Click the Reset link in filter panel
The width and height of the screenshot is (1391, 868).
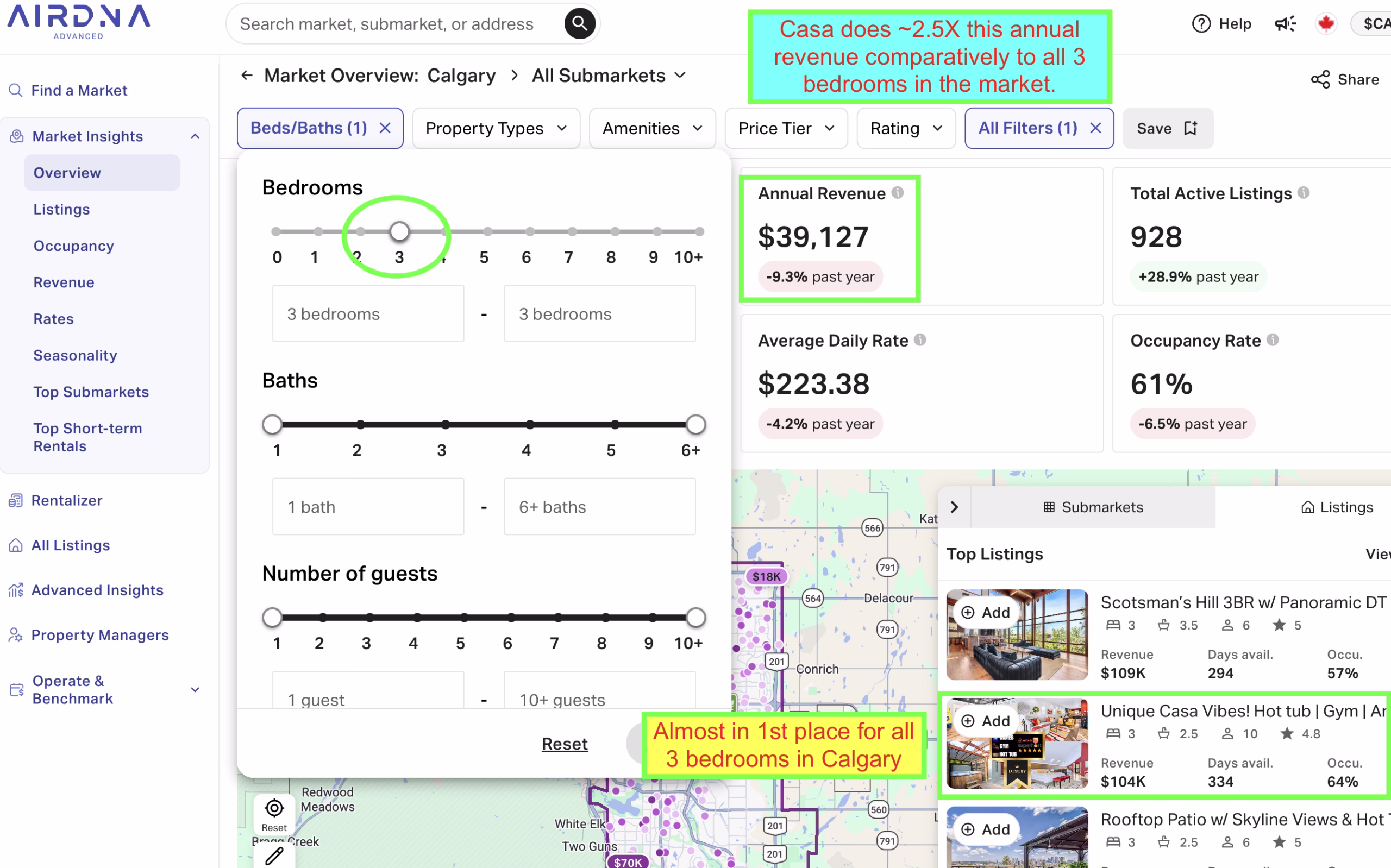565,744
